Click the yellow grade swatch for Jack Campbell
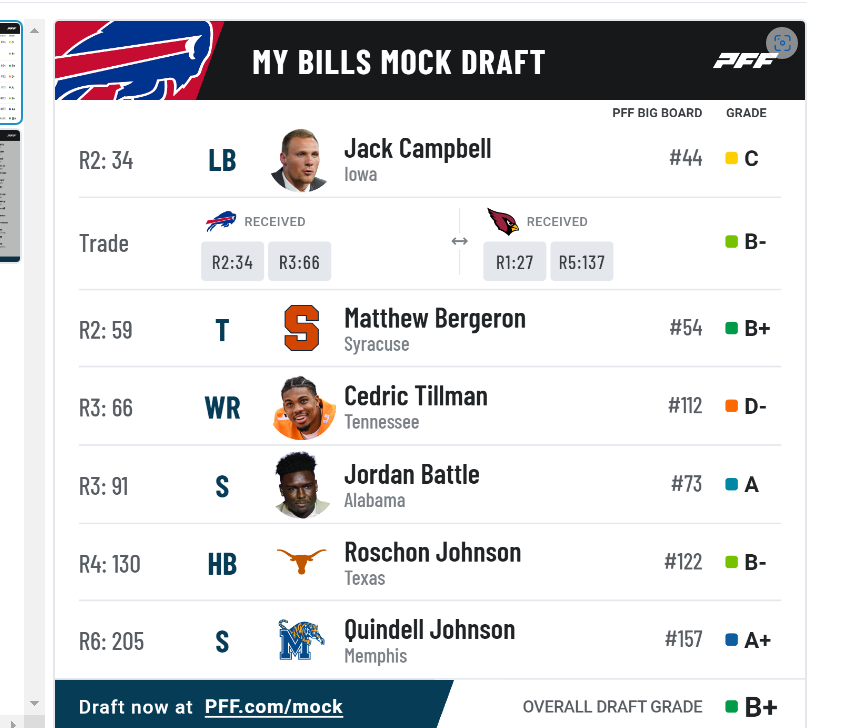 731,158
